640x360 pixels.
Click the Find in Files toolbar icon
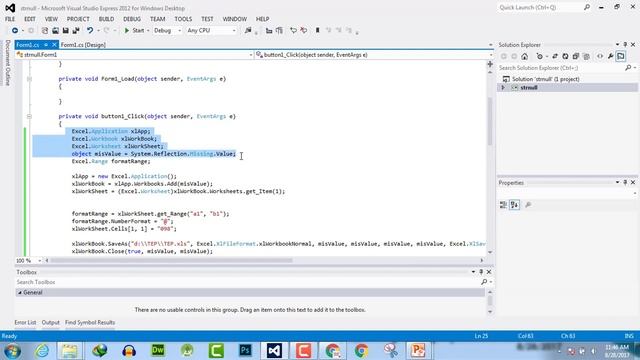(248, 31)
